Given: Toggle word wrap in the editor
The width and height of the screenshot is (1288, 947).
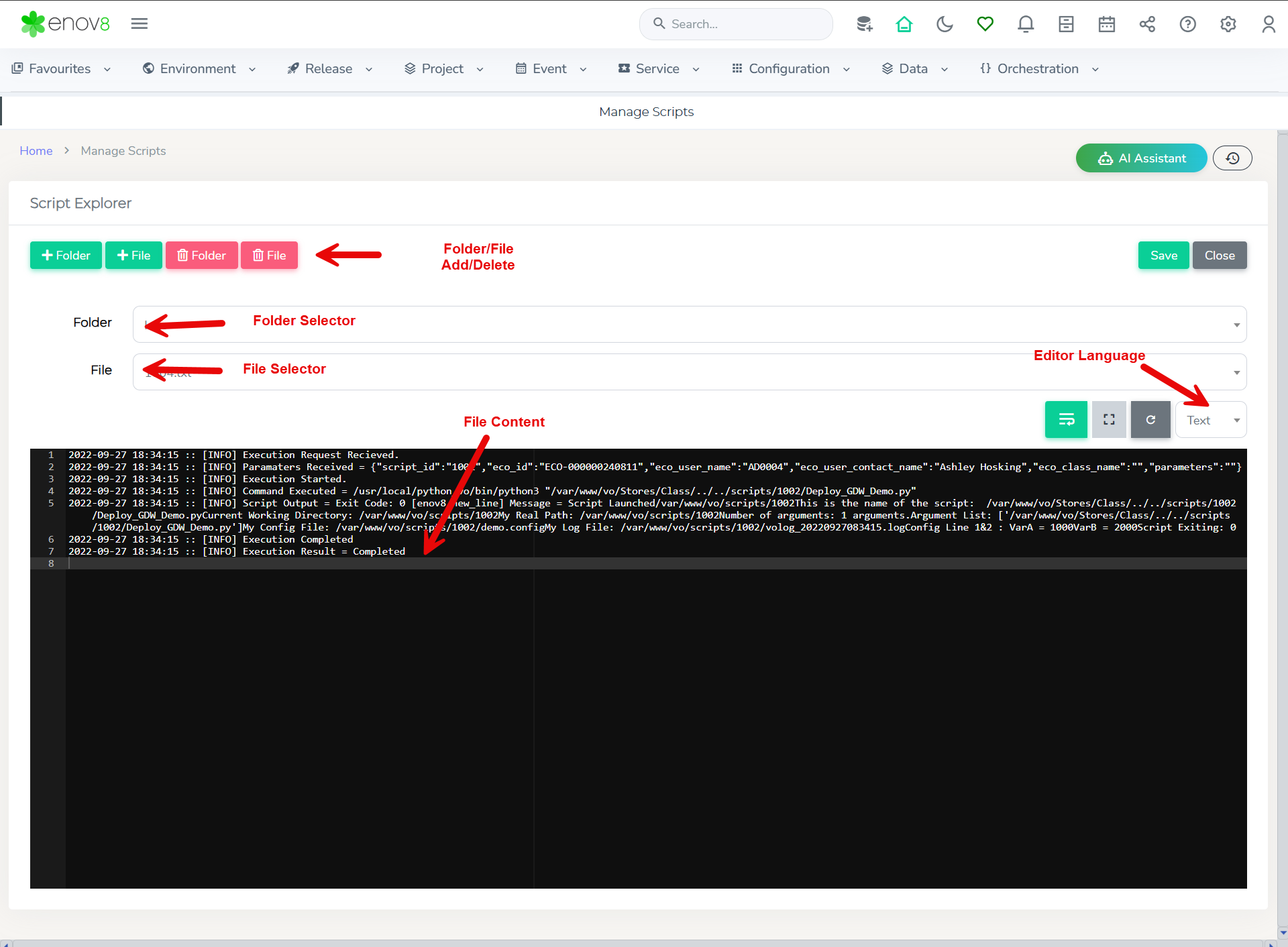Looking at the screenshot, I should 1066,420.
